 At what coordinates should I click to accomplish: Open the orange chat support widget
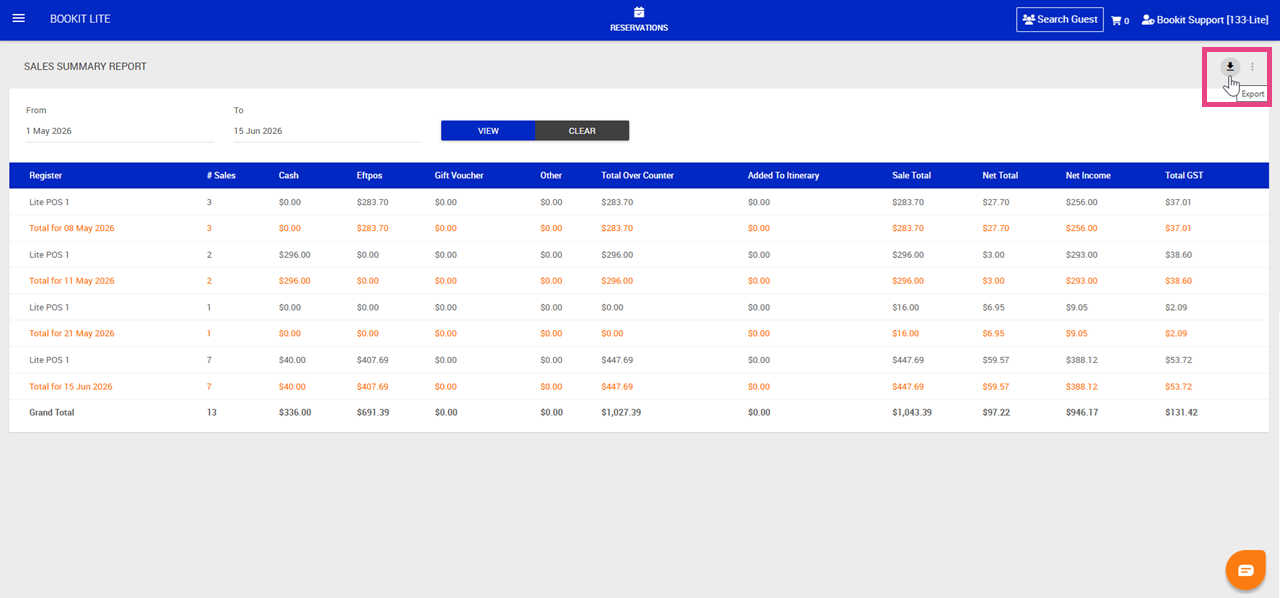(x=1245, y=570)
